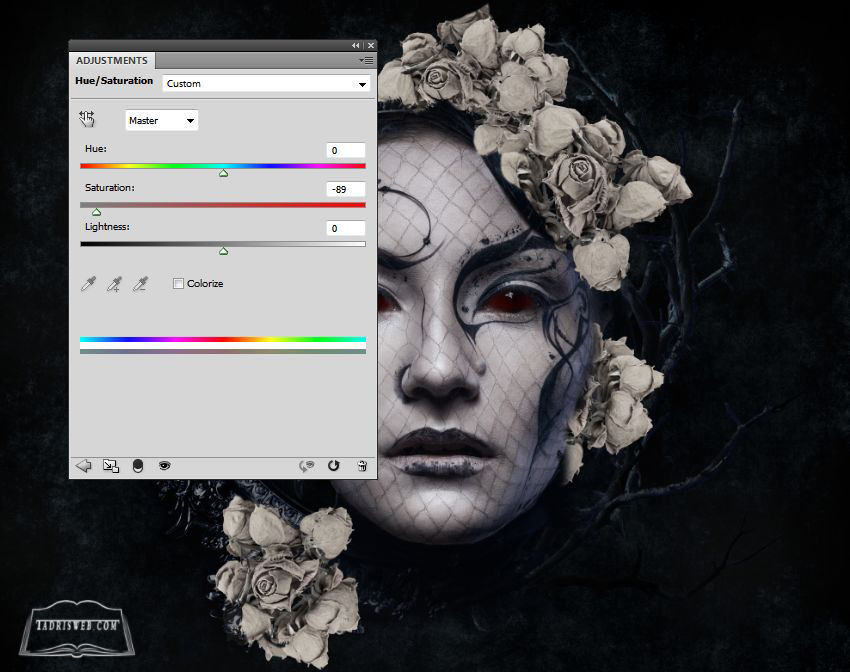Screen dimensions: 850x672
Task: Switch panel to expanded view icon
Action: (x=111, y=466)
